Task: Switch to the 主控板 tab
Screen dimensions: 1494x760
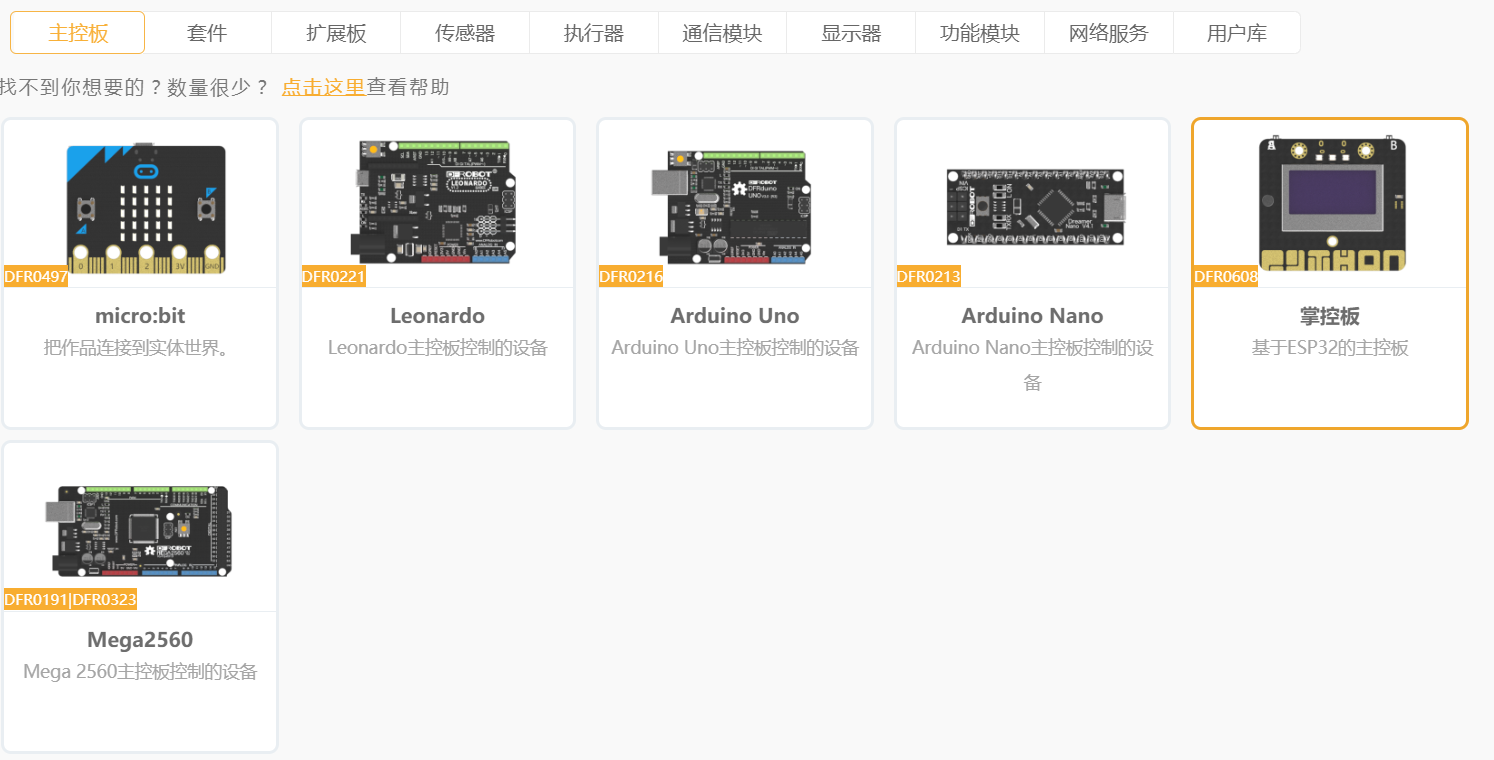Action: 78,33
